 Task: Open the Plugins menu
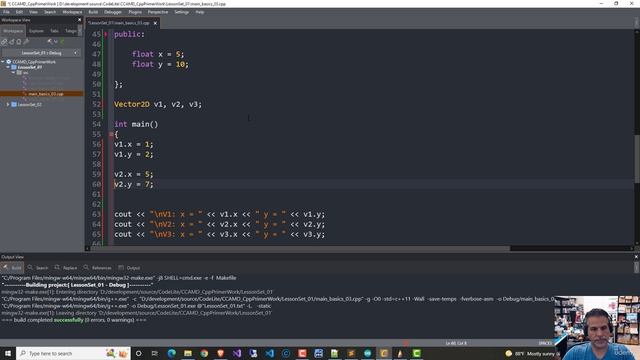[x=135, y=12]
